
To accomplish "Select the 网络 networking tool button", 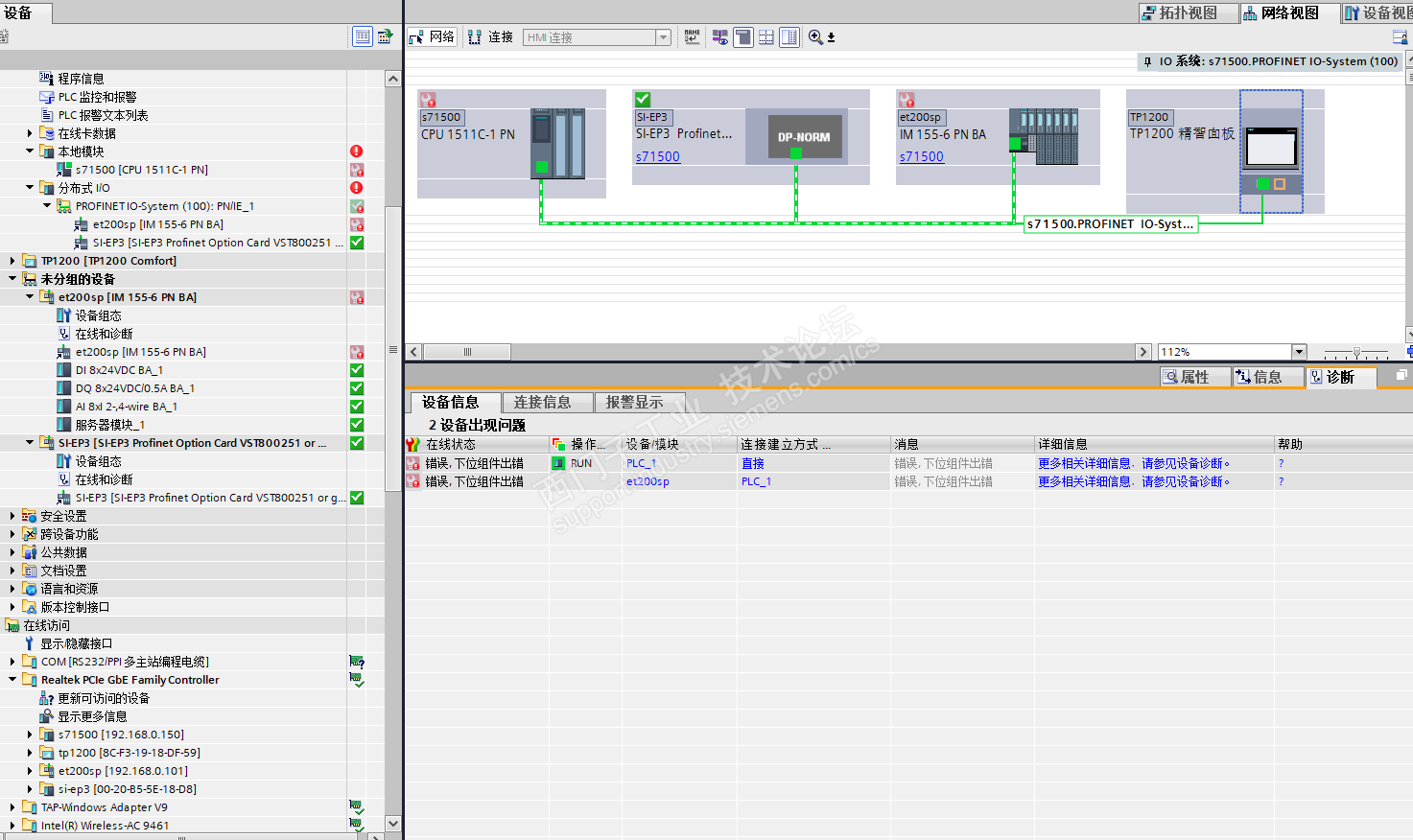I will point(432,37).
